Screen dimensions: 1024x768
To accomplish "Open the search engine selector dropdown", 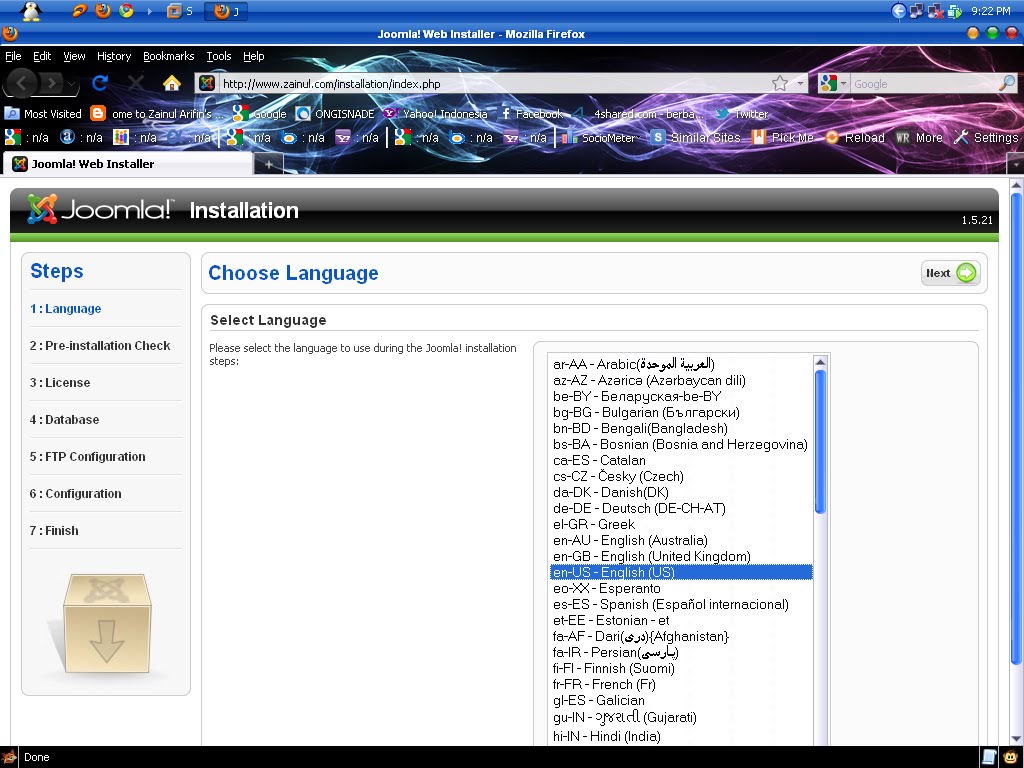I will (833, 83).
